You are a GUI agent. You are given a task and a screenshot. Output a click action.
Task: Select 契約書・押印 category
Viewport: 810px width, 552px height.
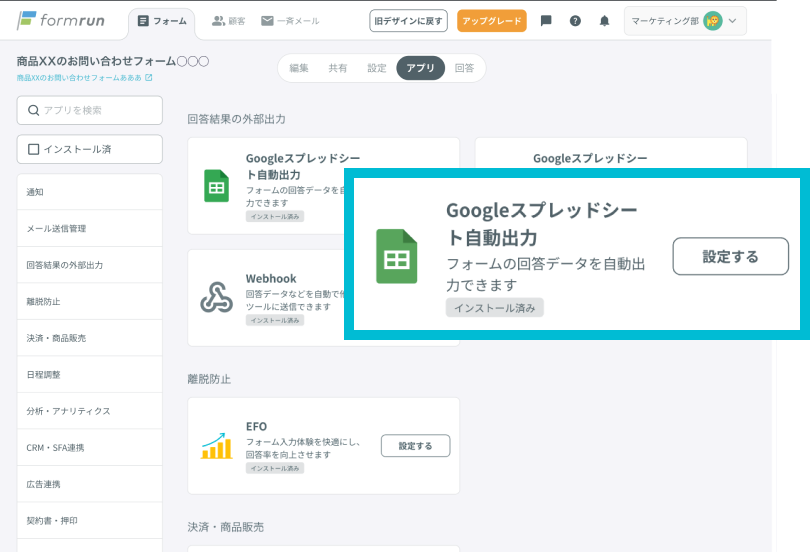pos(90,521)
